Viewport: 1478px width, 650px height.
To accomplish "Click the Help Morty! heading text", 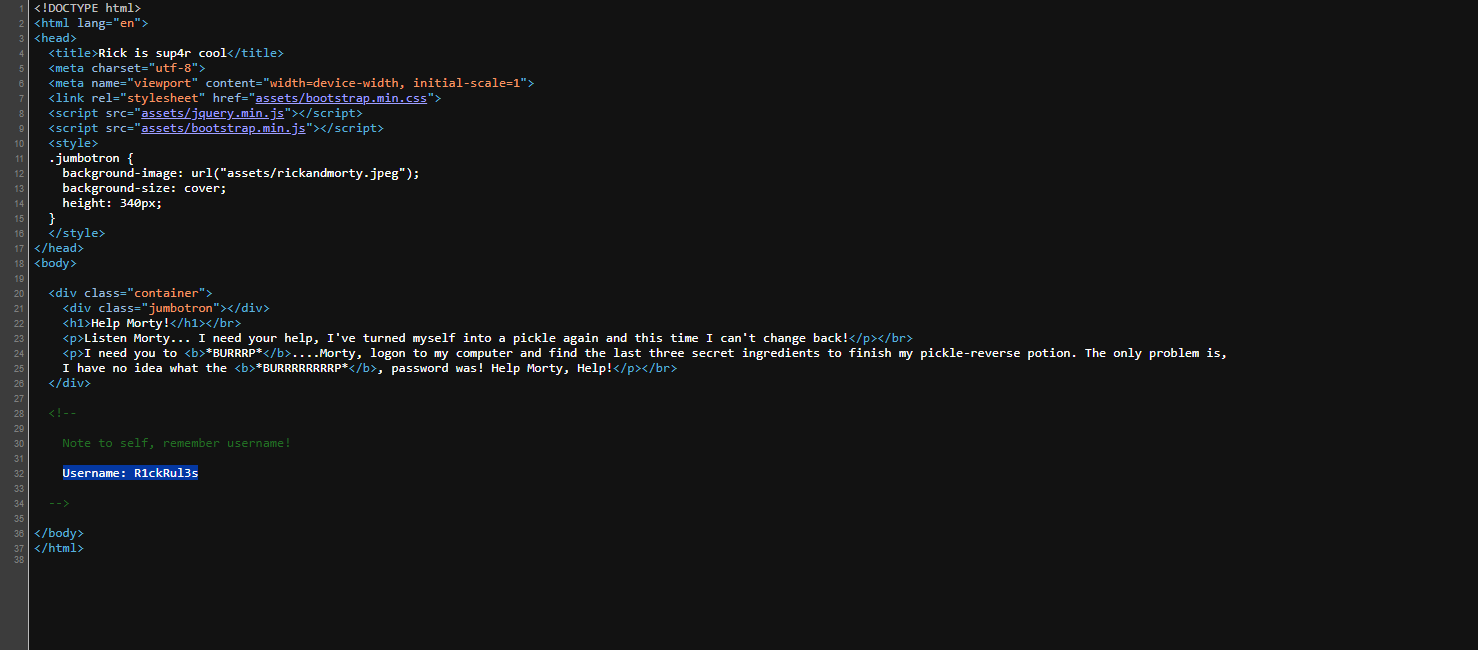I will 130,323.
